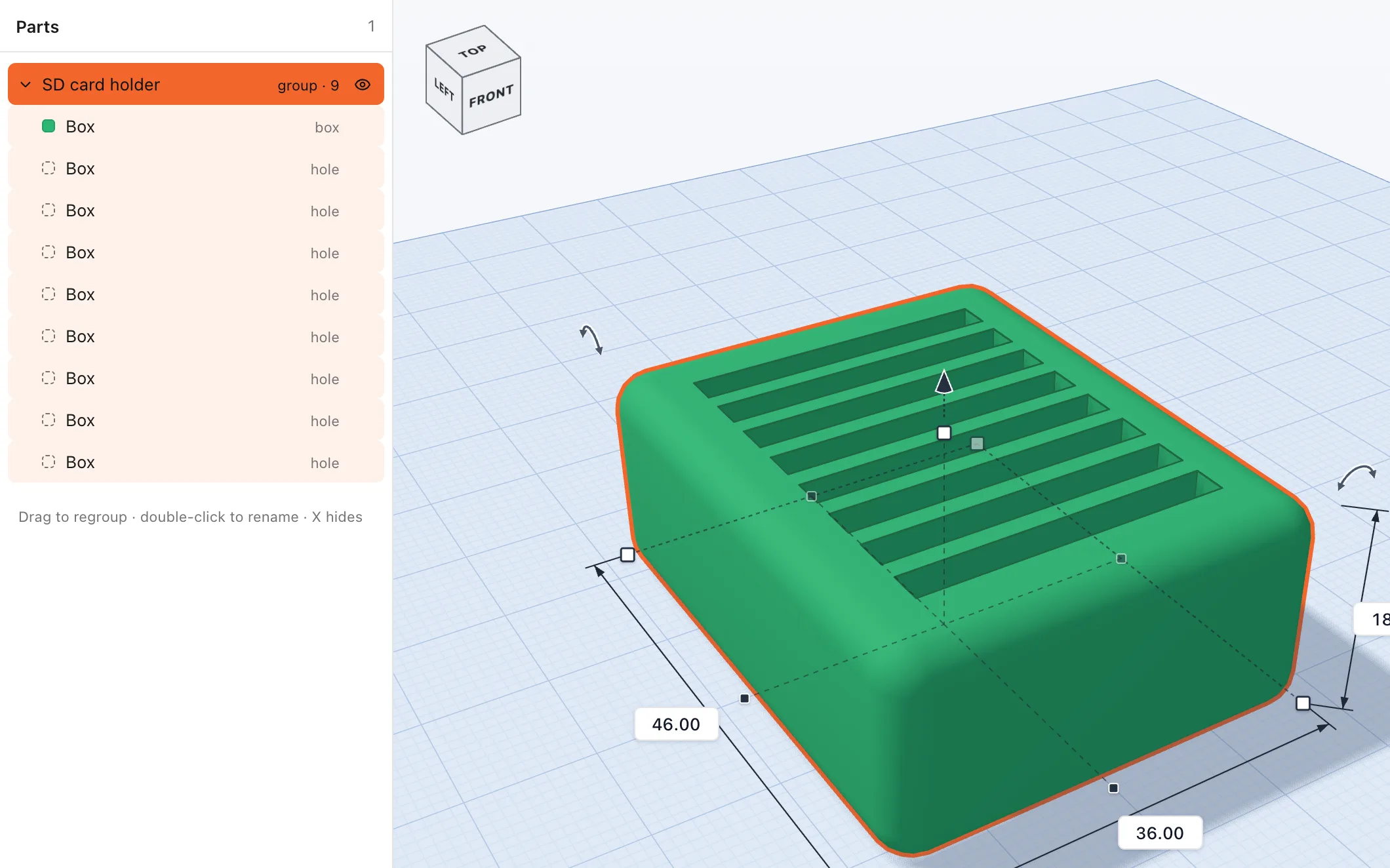Grab the curved rotate handle left of the model
This screenshot has width=1390, height=868.
tap(591, 340)
